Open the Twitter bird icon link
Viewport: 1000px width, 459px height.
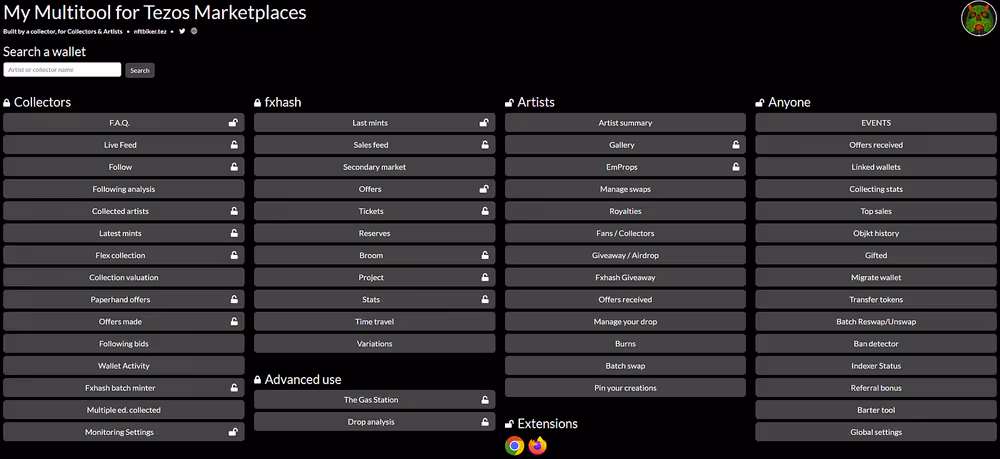[182, 31]
